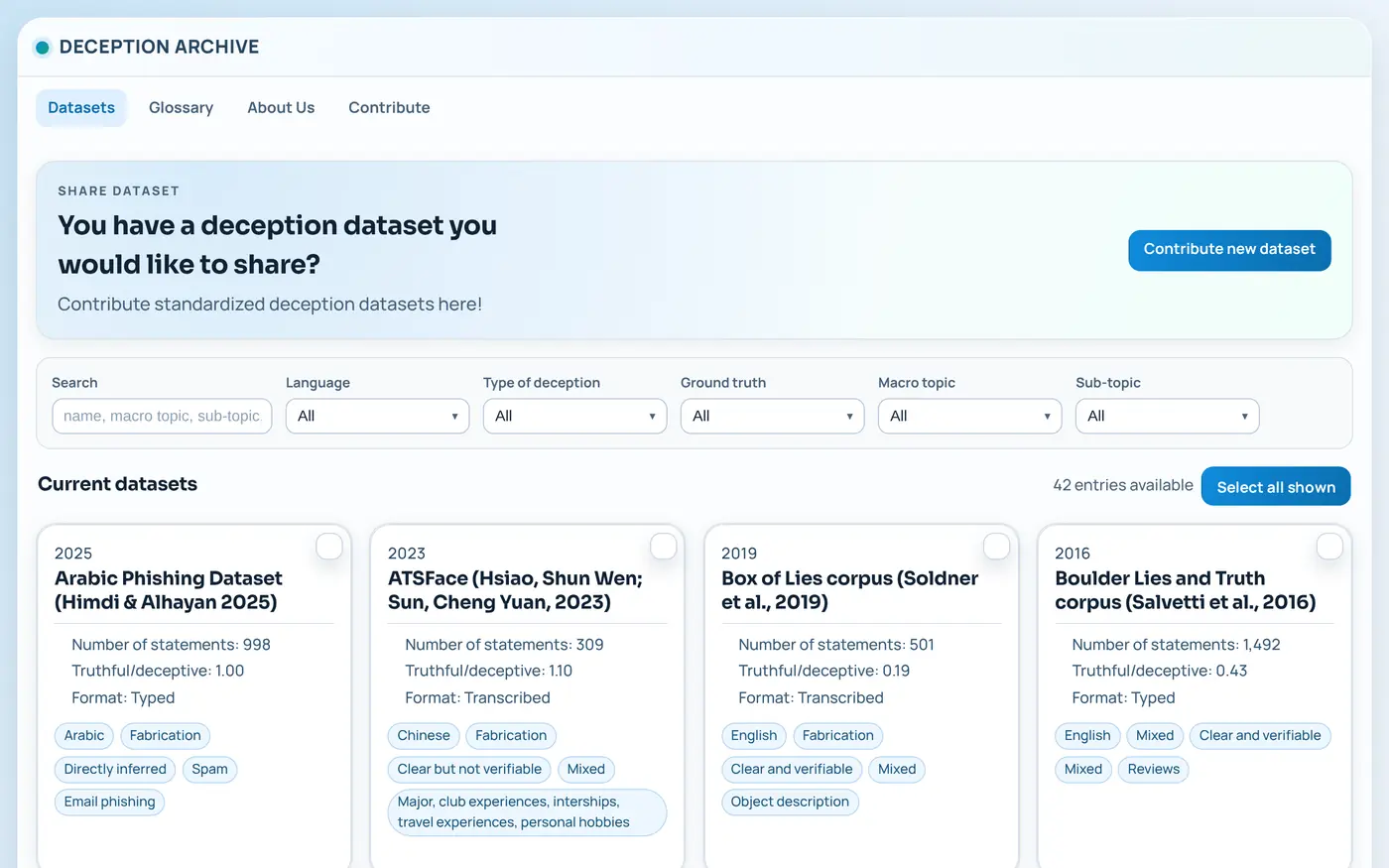Click the Object description tag

point(790,803)
